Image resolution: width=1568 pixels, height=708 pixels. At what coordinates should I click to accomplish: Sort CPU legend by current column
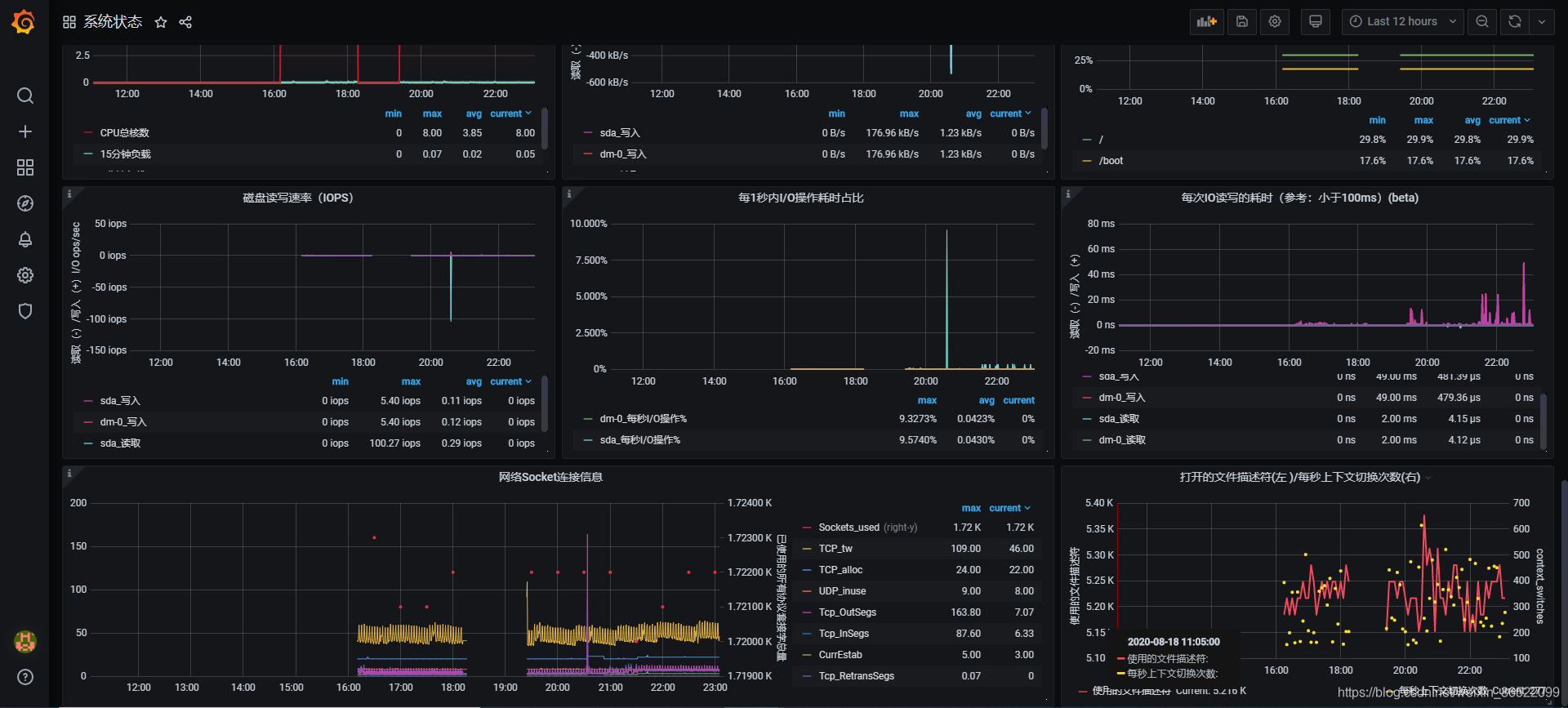tap(510, 114)
